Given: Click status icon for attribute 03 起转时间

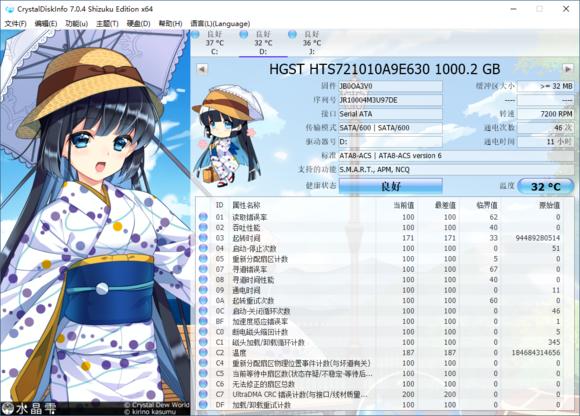Looking at the screenshot, I should coord(203,238).
